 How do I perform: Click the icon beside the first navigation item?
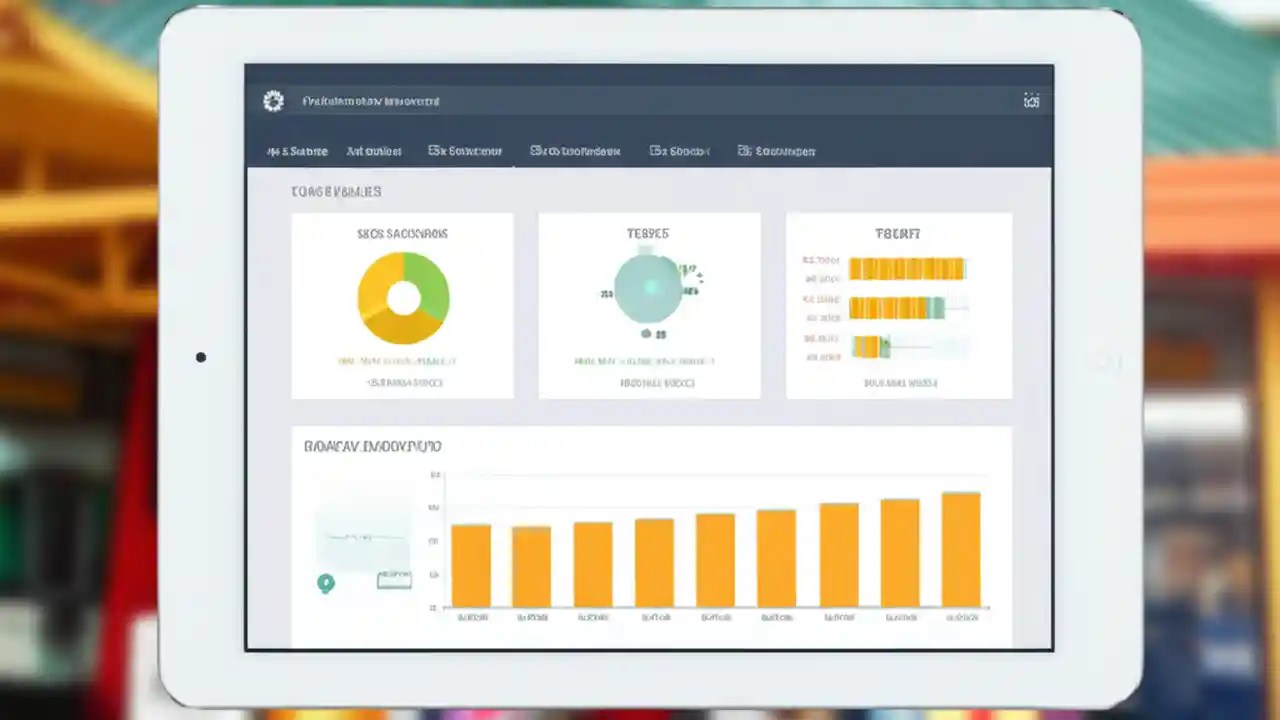pos(272,151)
